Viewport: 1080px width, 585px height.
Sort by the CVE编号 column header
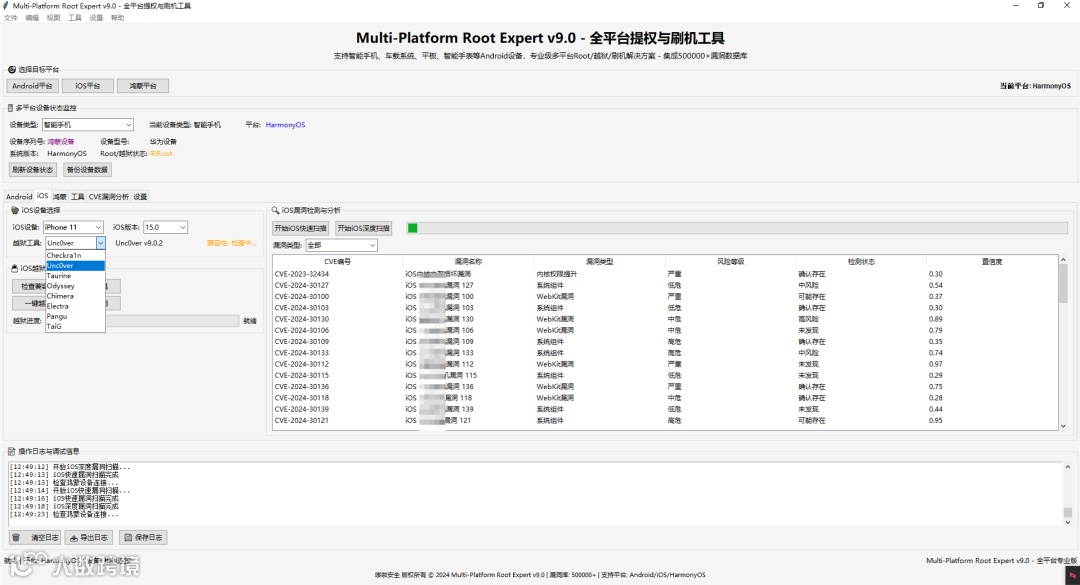(x=338, y=262)
